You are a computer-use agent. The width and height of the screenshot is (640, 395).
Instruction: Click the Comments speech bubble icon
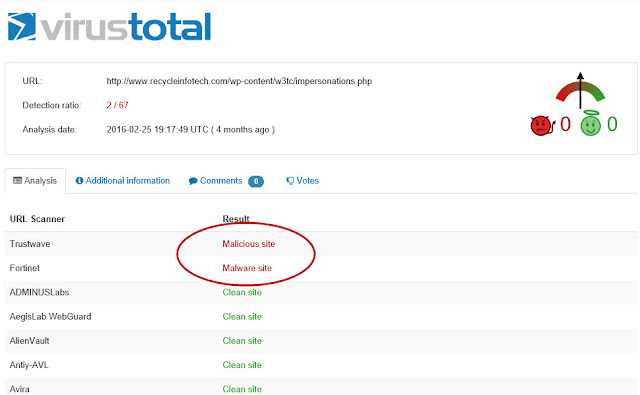(x=193, y=181)
